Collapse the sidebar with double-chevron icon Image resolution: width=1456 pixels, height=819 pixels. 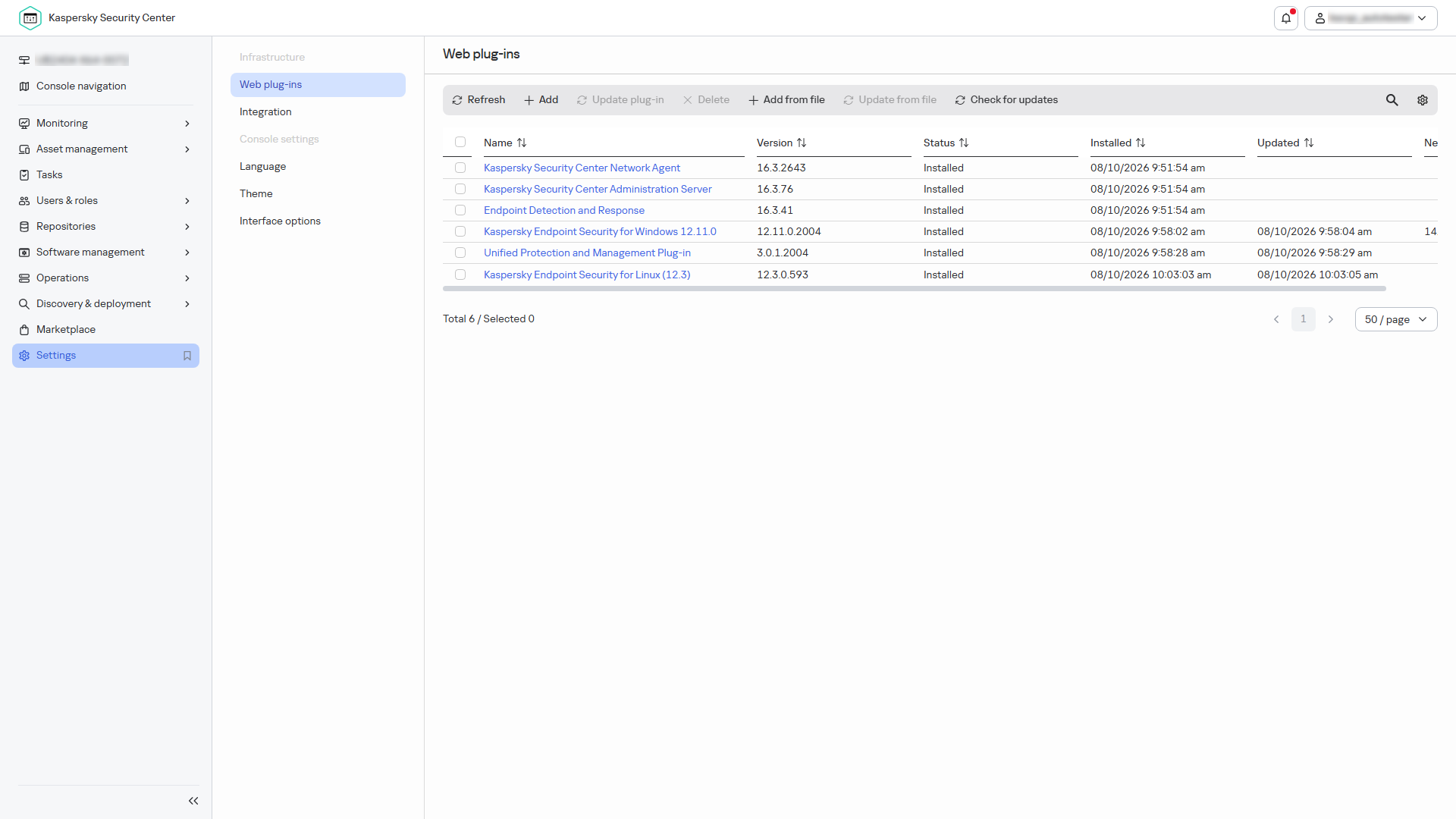[193, 801]
